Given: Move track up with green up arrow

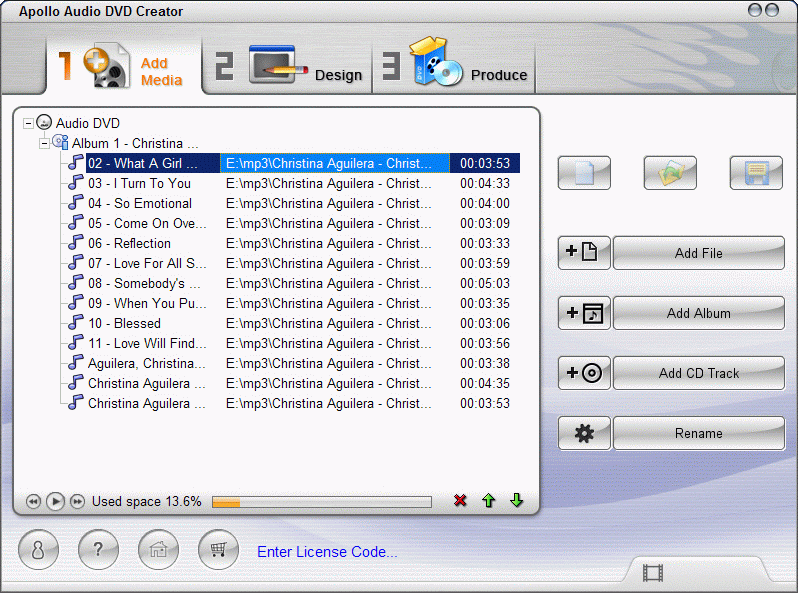Looking at the screenshot, I should click(489, 500).
